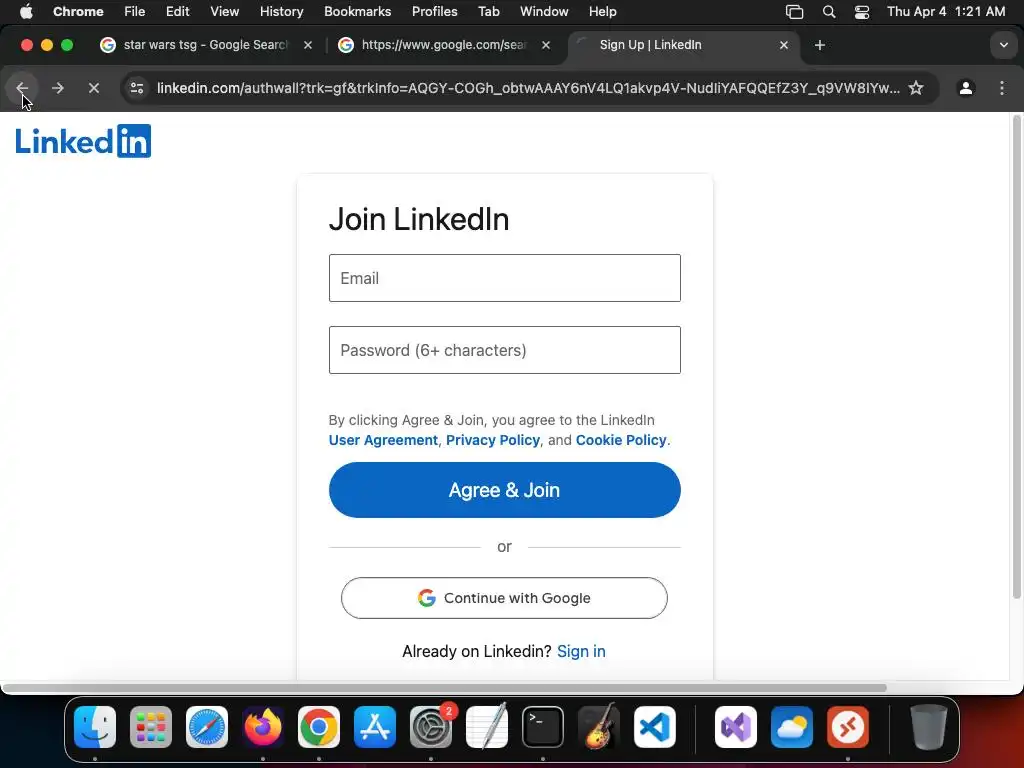
Task: Open Chrome's three-dot menu
Action: coord(1002,88)
